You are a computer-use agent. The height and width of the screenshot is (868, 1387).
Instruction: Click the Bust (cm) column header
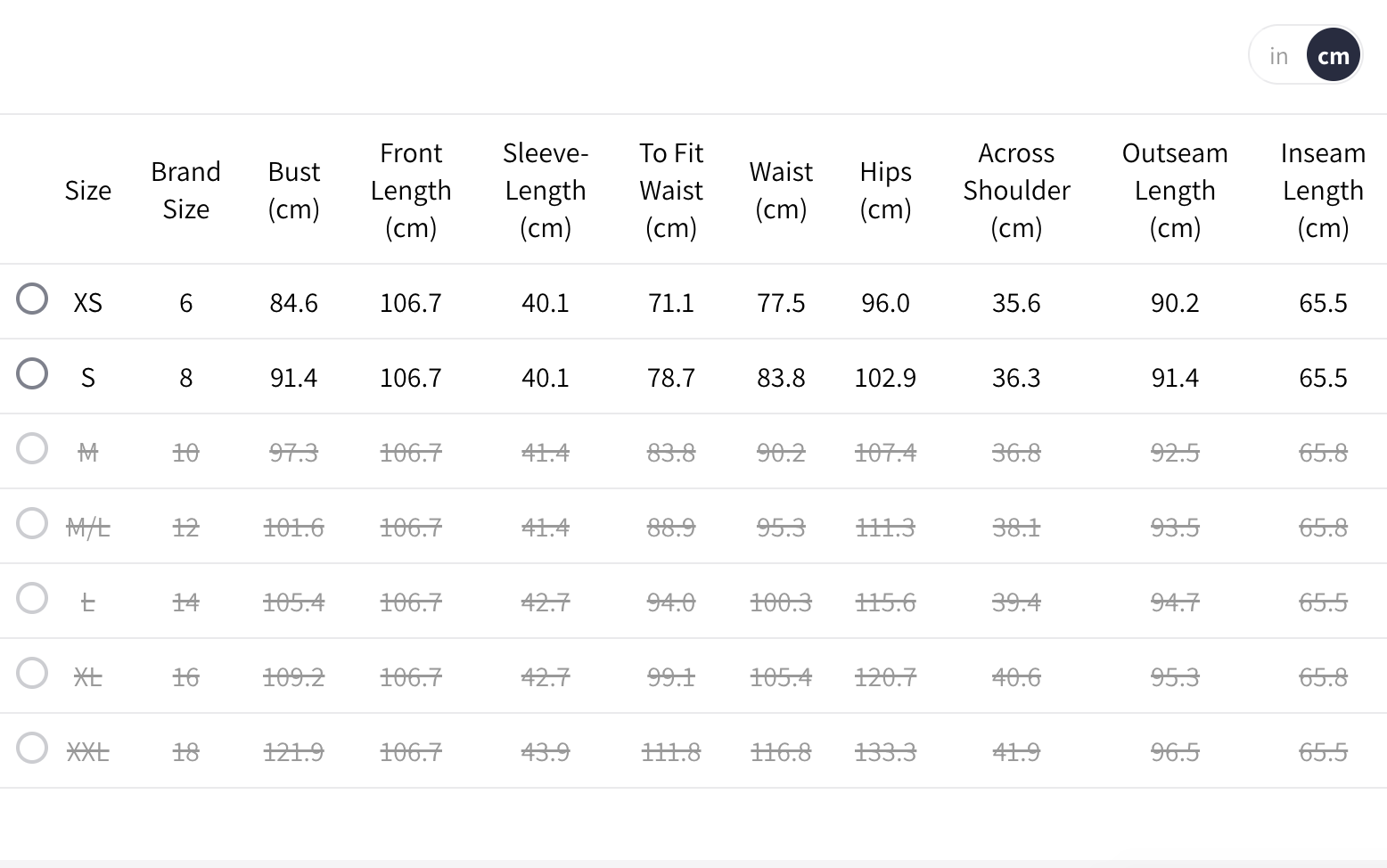[293, 191]
